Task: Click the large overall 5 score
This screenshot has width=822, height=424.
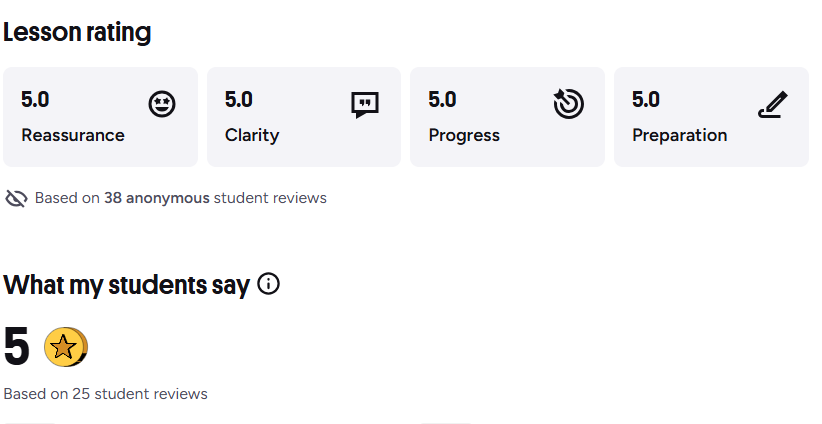Action: coord(17,347)
